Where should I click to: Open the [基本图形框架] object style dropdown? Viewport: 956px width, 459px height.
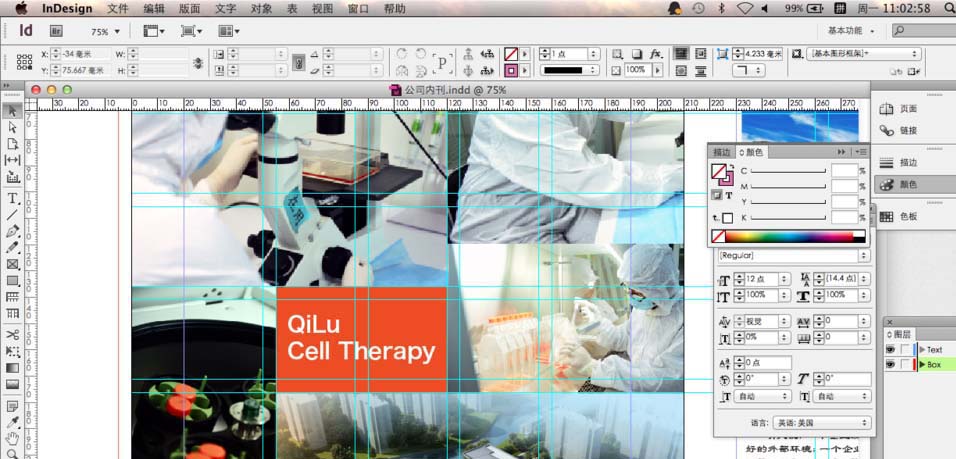coord(863,54)
